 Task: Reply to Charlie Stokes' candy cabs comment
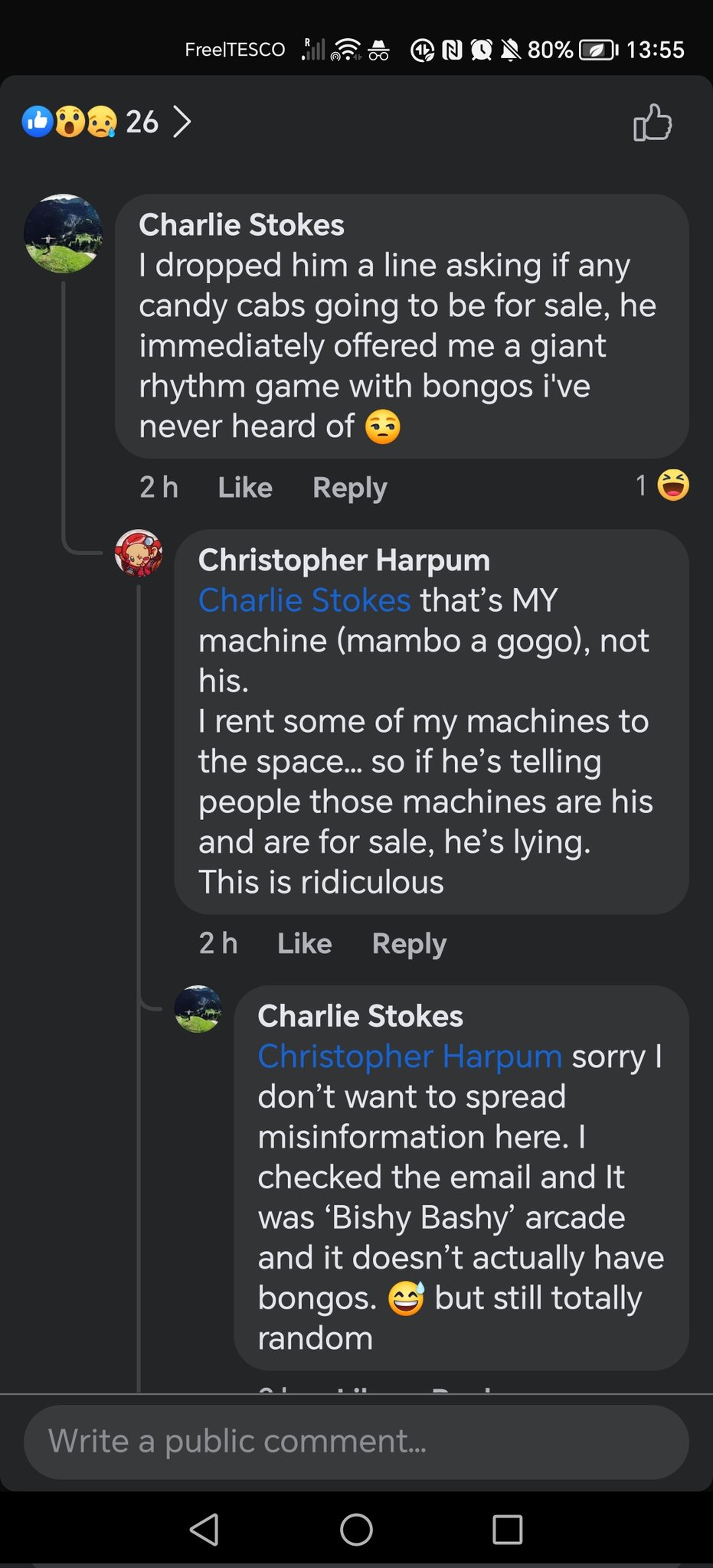349,487
